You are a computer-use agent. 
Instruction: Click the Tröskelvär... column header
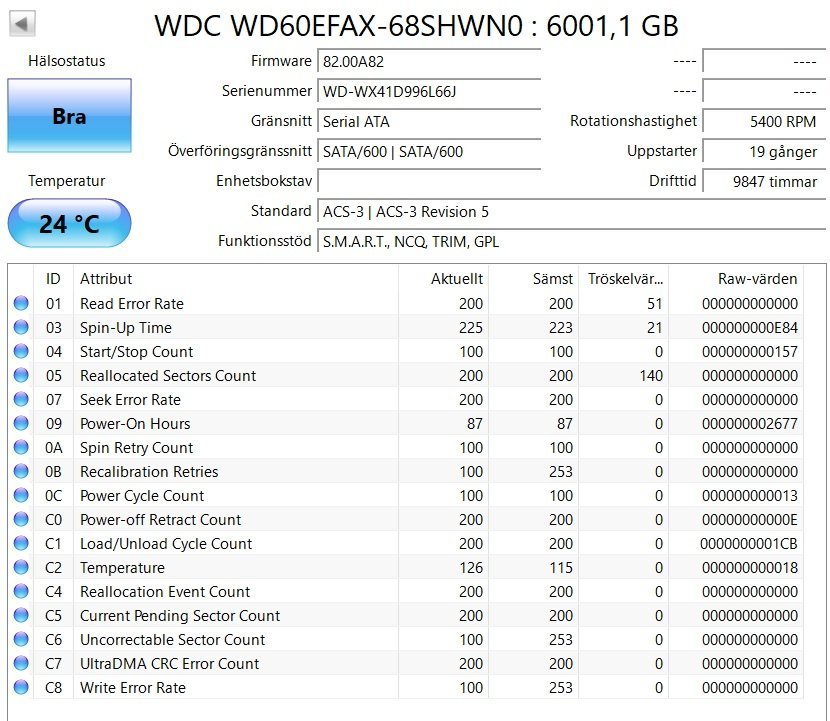(623, 279)
